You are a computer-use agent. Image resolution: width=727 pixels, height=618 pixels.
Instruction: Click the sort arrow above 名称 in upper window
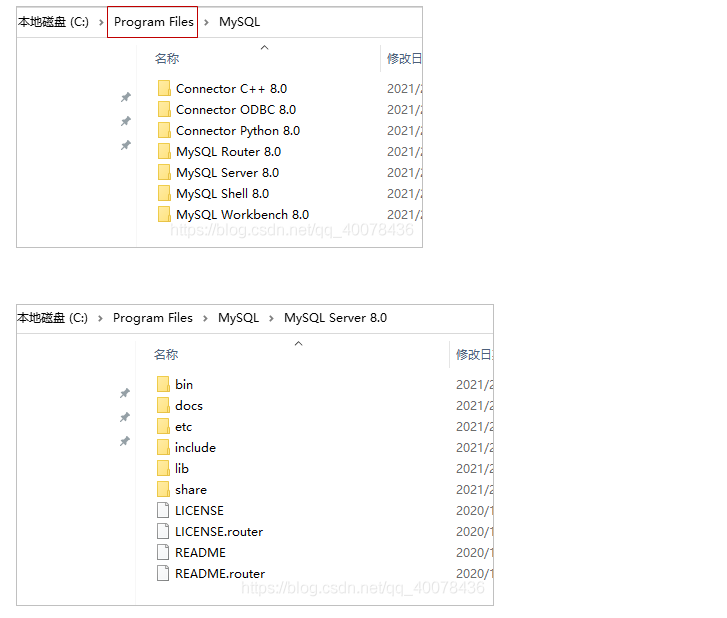click(x=264, y=47)
